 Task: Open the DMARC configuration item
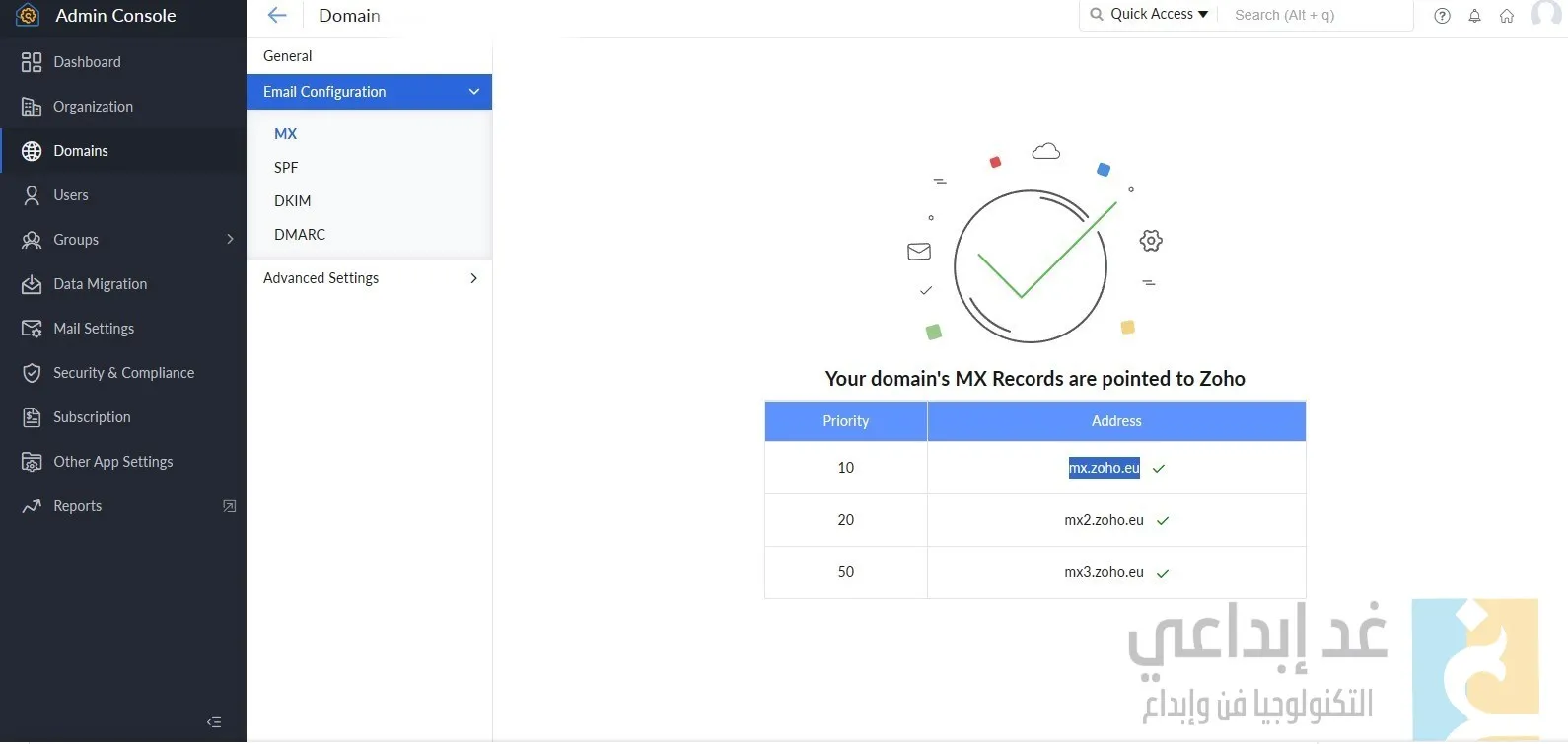(299, 235)
